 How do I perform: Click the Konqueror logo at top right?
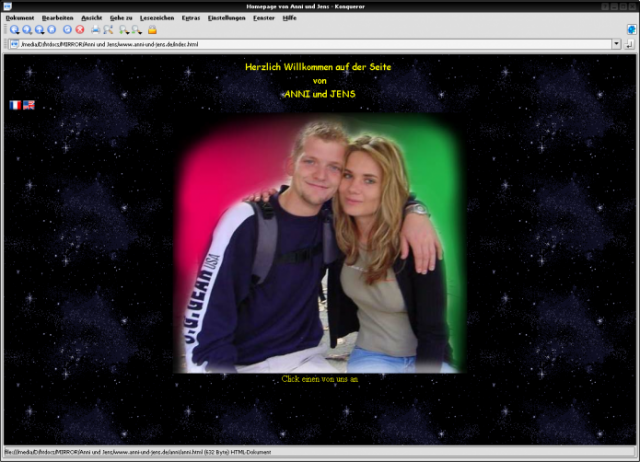[631, 30]
